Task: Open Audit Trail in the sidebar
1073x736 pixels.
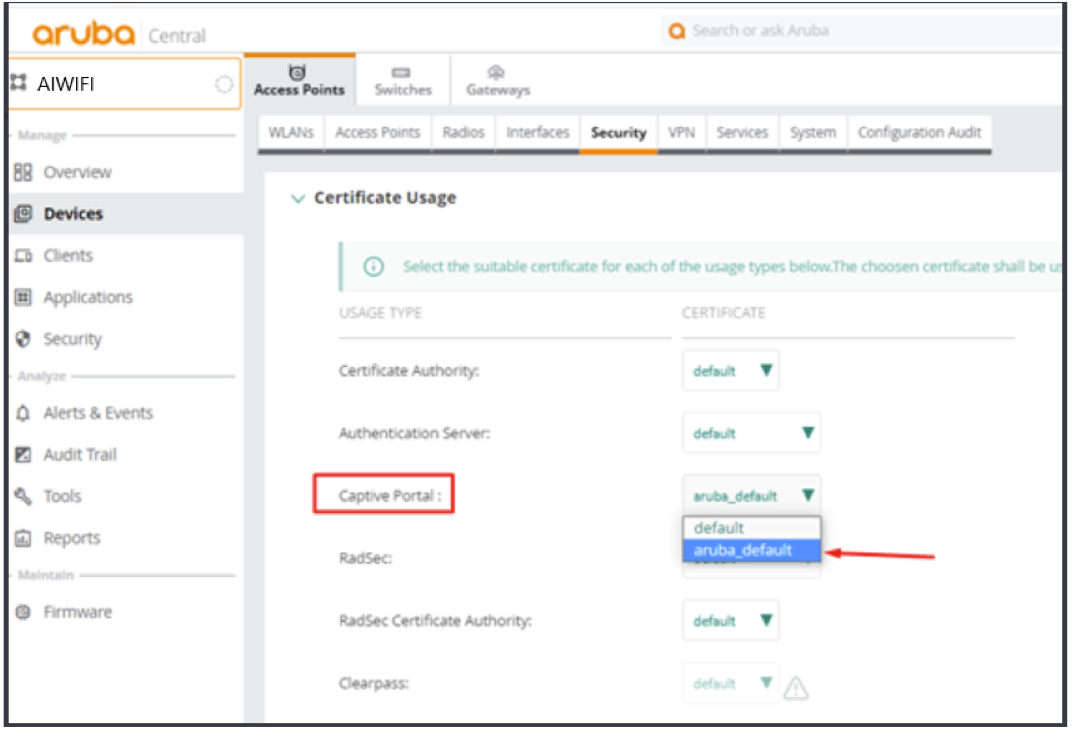Action: coord(80,455)
